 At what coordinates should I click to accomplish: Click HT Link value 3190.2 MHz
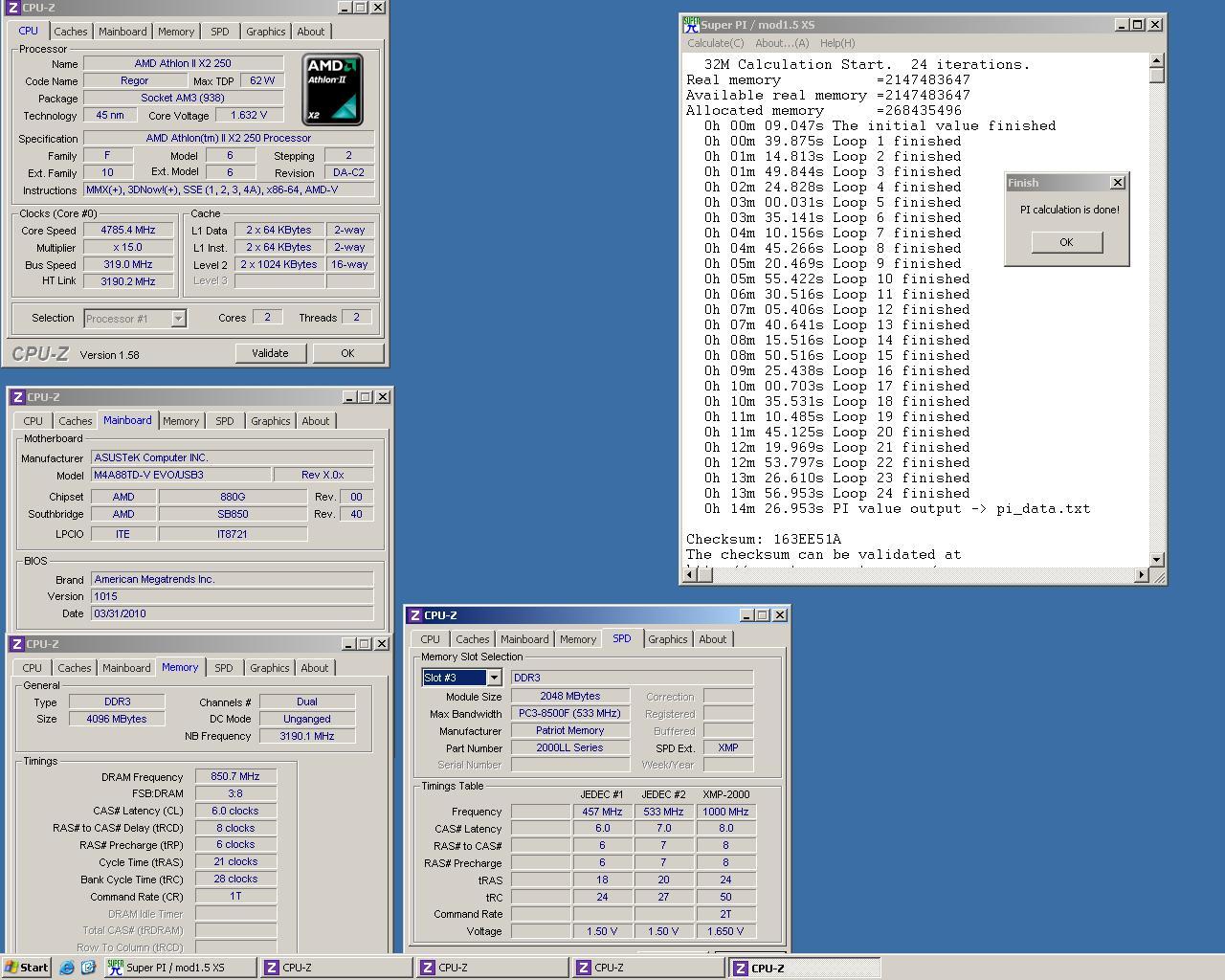point(128,281)
